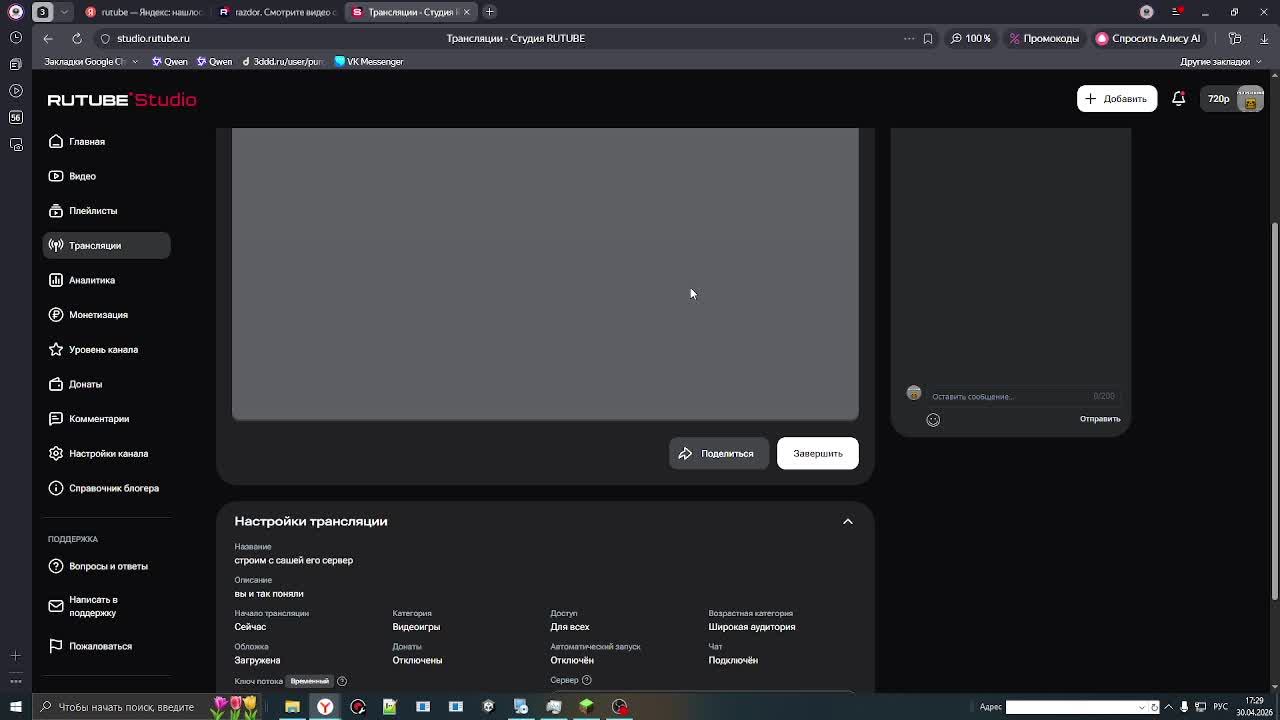1280x720 pixels.
Task: Open Промокоды in the browser toolbar
Action: point(1044,38)
